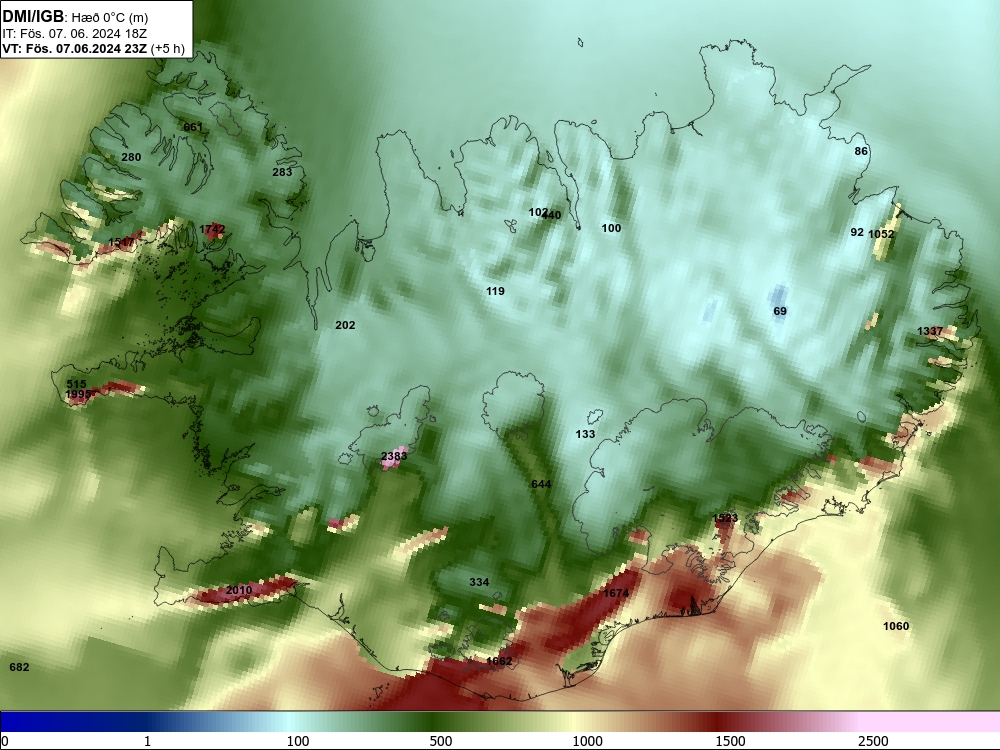The image size is (1000, 750).
Task: Click the 1500 label on the color scale
Action: tap(730, 741)
